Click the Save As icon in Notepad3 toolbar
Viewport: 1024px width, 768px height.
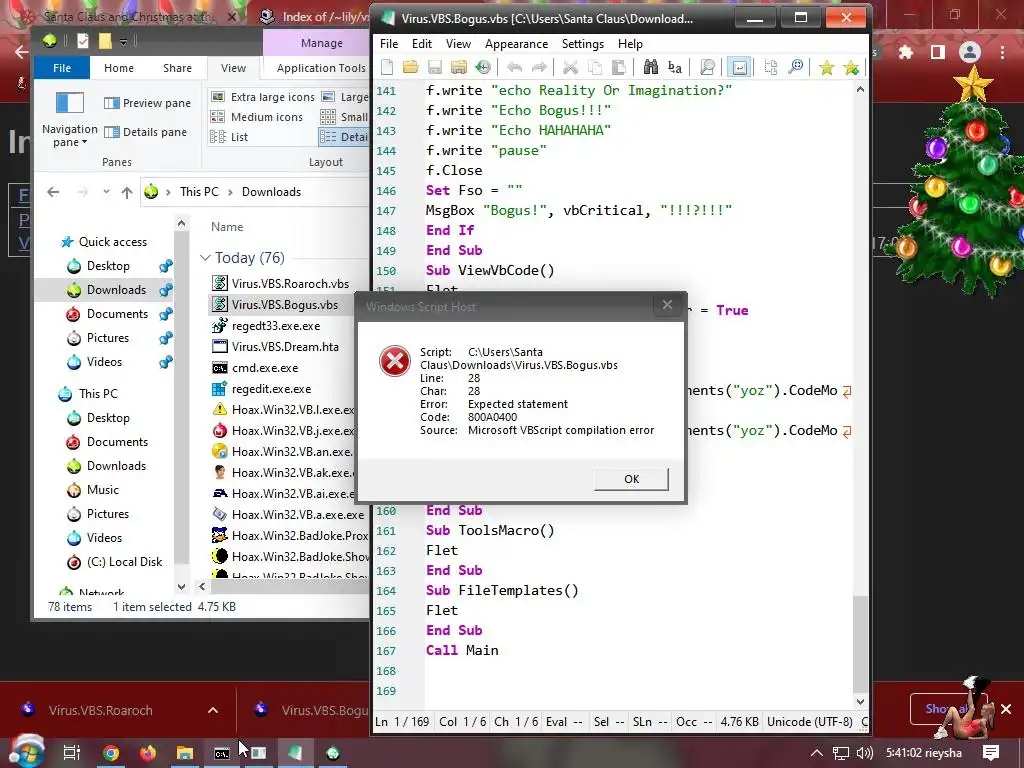point(458,67)
